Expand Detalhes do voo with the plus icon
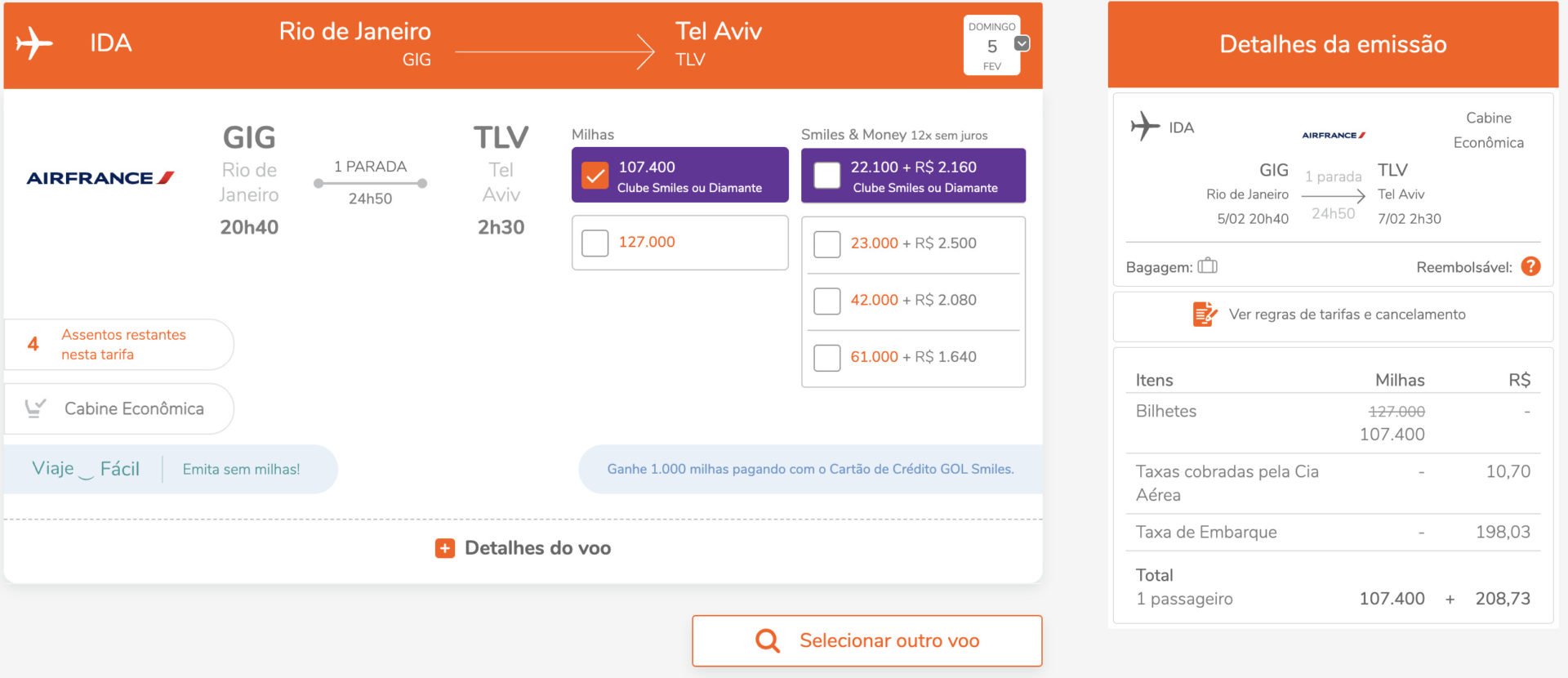This screenshot has width=1568, height=678. tap(444, 548)
